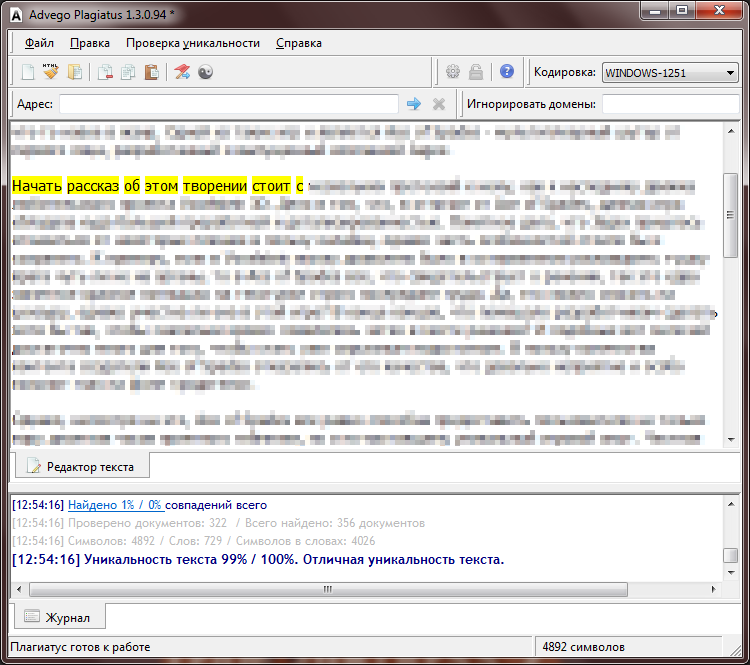Click the cut icon in toolbar
The image size is (750, 665).
click(105, 72)
